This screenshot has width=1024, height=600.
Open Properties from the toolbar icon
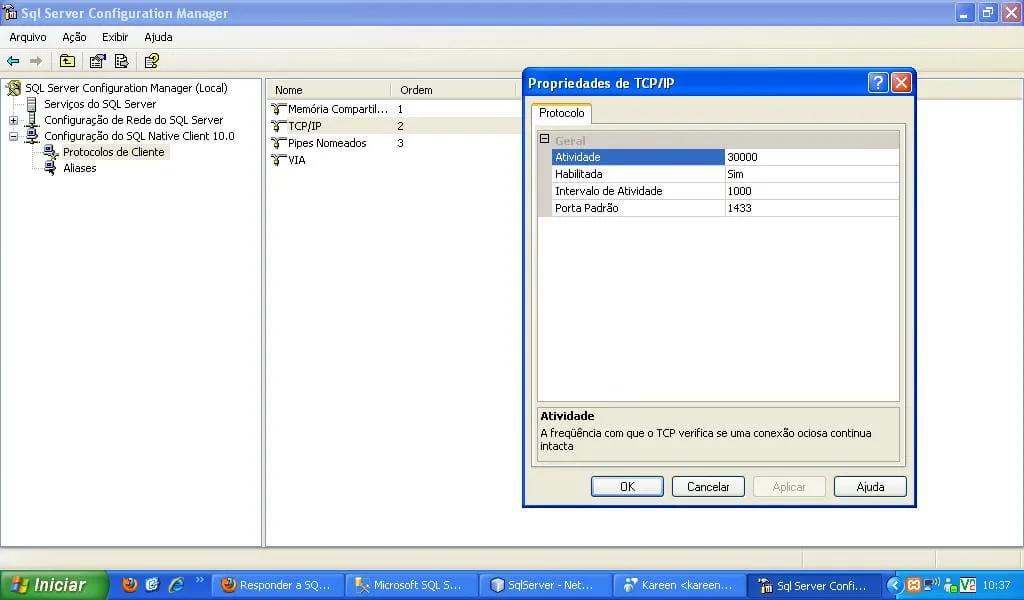click(97, 61)
